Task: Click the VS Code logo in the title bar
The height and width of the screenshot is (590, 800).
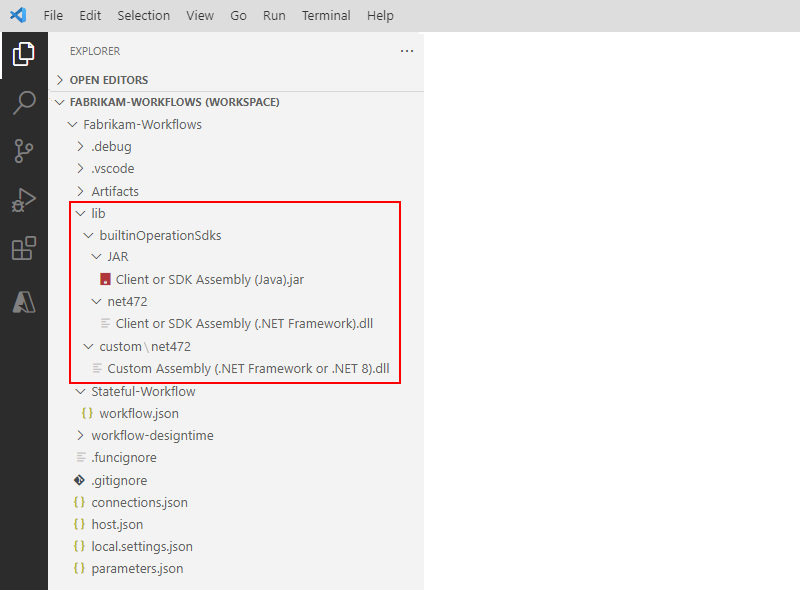Action: click(x=15, y=15)
